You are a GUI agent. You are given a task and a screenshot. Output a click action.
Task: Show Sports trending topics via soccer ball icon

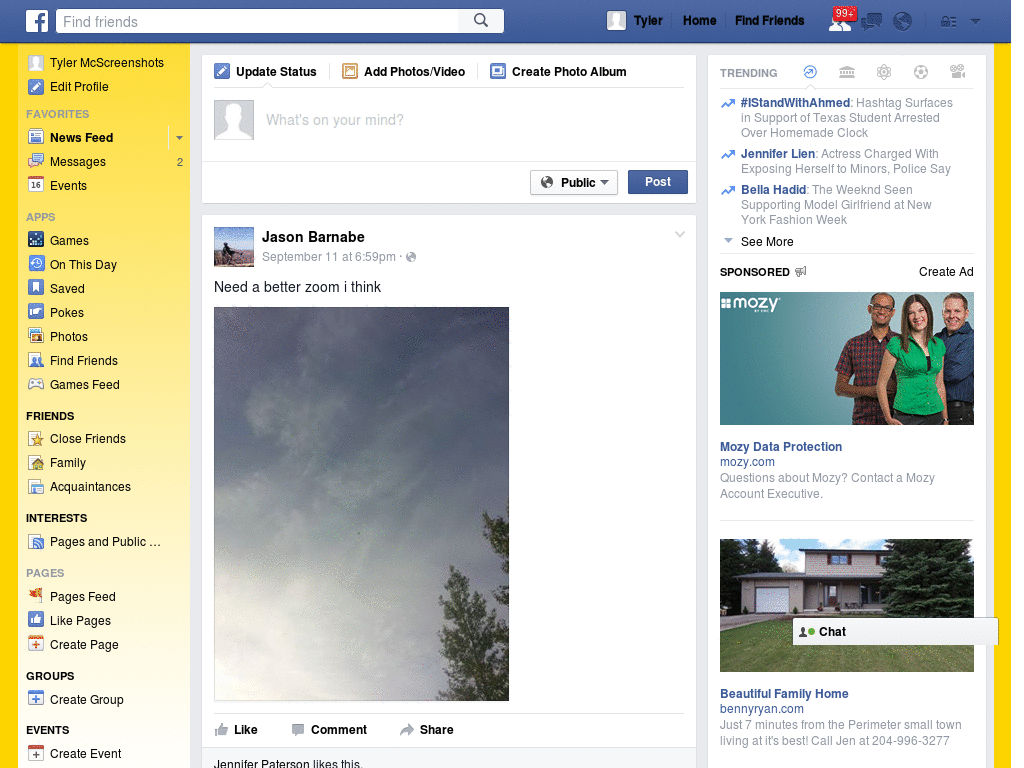921,72
